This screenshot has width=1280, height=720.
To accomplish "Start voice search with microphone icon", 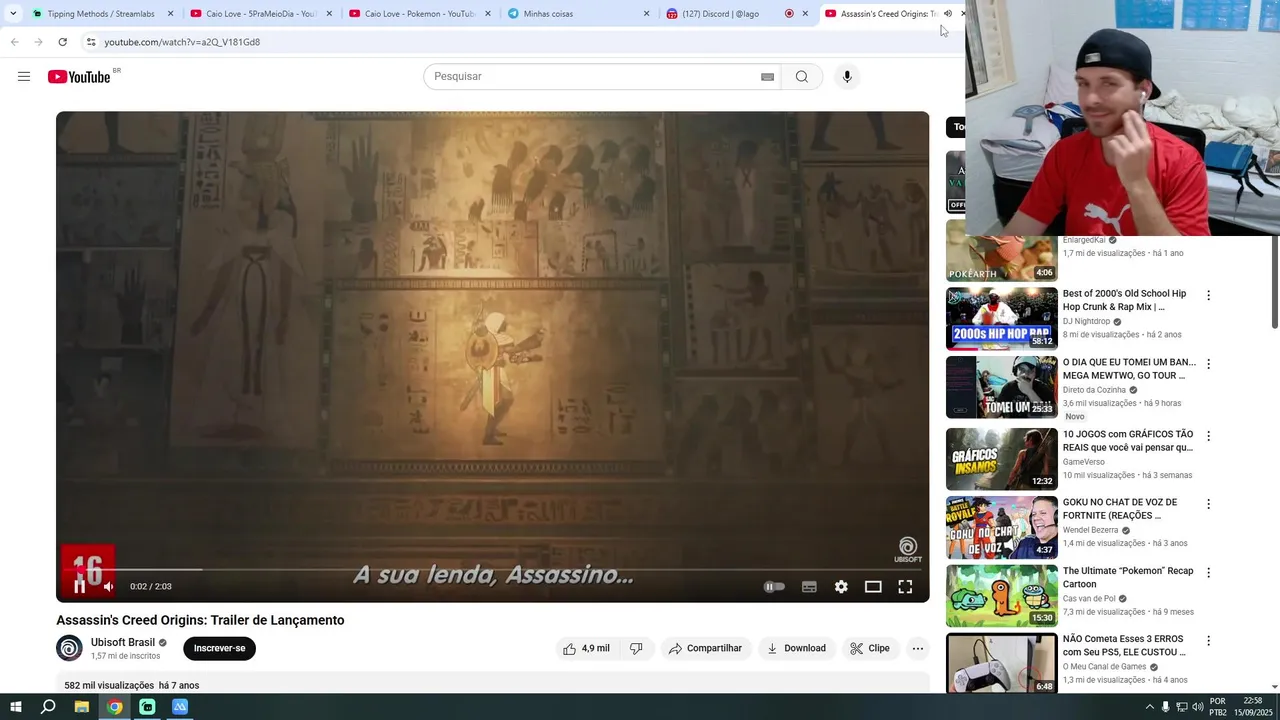I will pos(847,77).
